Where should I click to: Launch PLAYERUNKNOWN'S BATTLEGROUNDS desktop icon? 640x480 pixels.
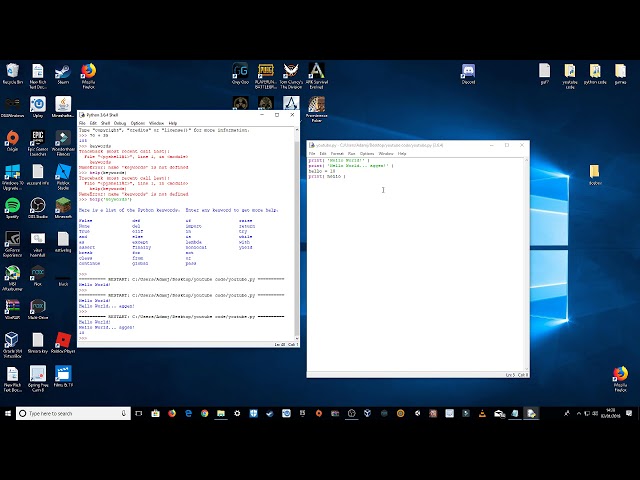(x=266, y=76)
